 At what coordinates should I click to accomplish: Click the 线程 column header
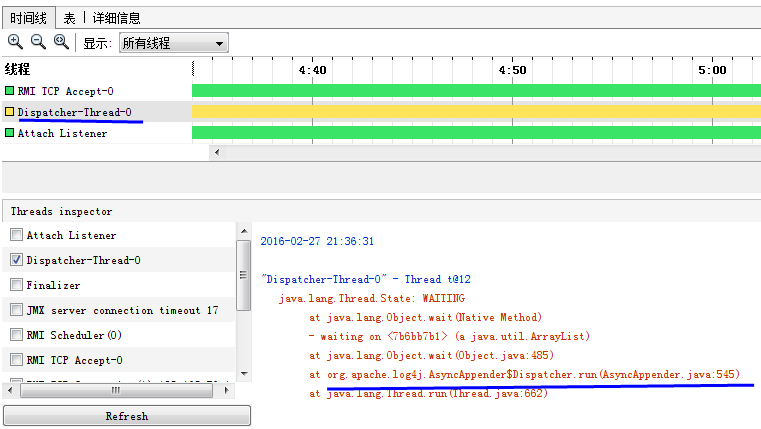17,69
